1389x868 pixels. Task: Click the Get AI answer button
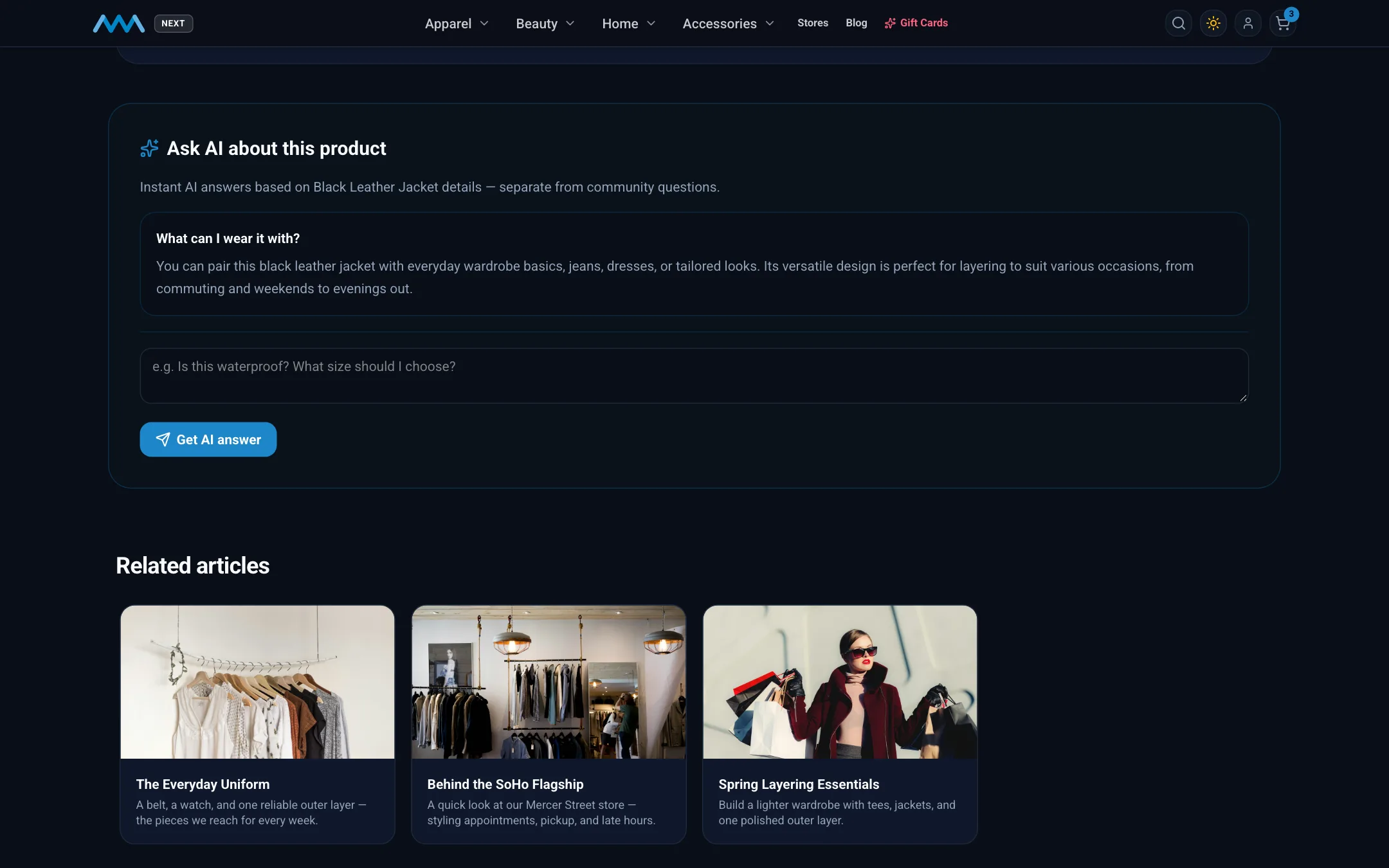point(208,439)
